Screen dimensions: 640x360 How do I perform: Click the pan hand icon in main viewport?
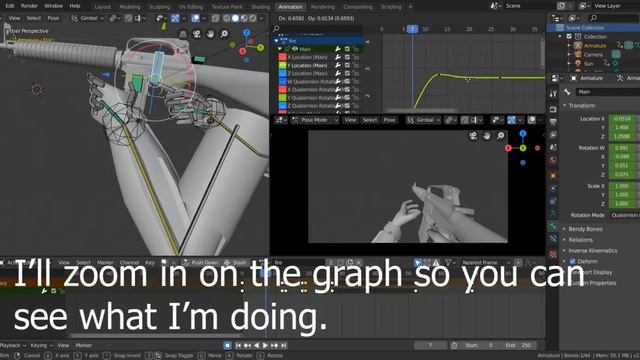[x=210, y=34]
